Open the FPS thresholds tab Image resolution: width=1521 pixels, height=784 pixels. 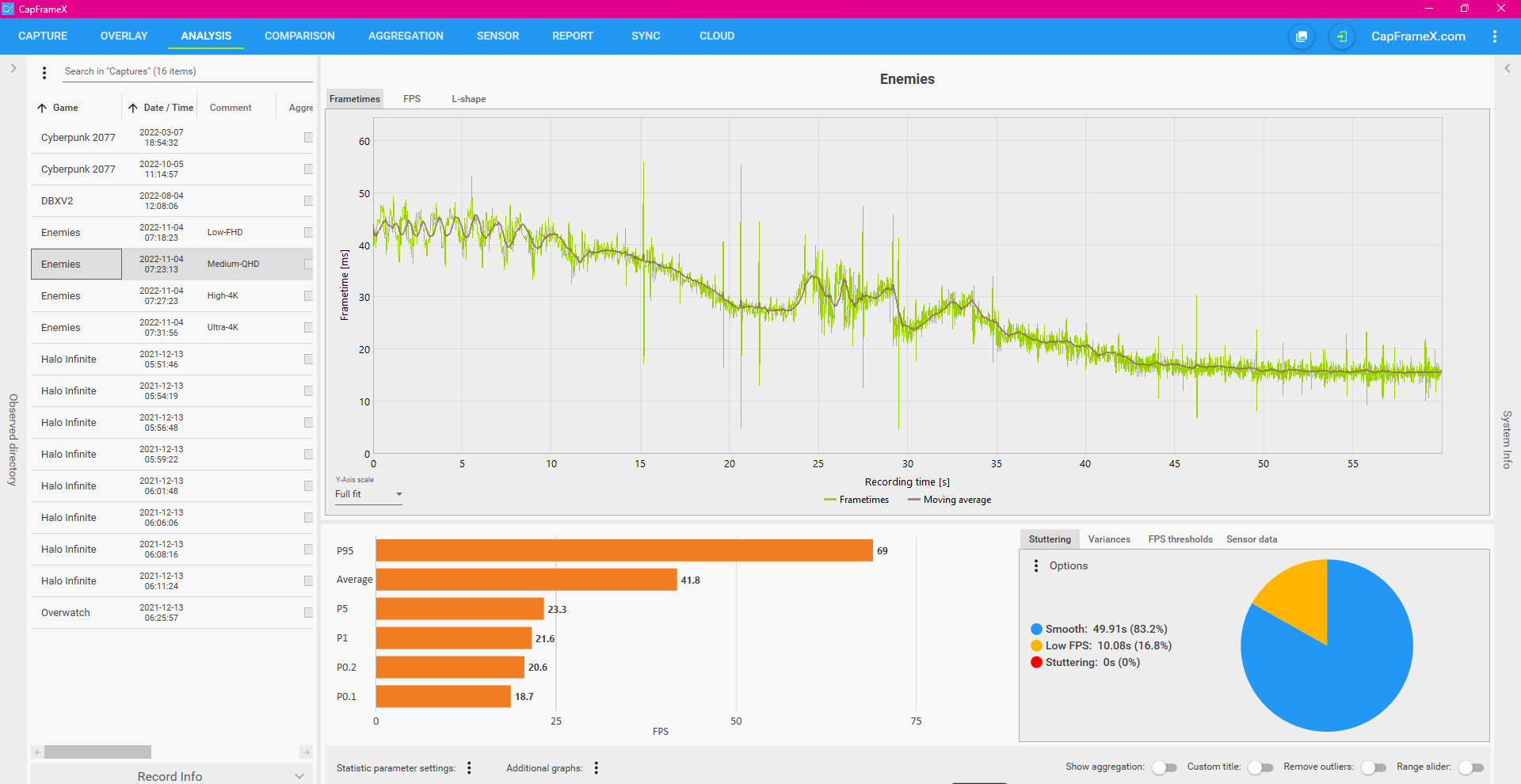(1180, 539)
